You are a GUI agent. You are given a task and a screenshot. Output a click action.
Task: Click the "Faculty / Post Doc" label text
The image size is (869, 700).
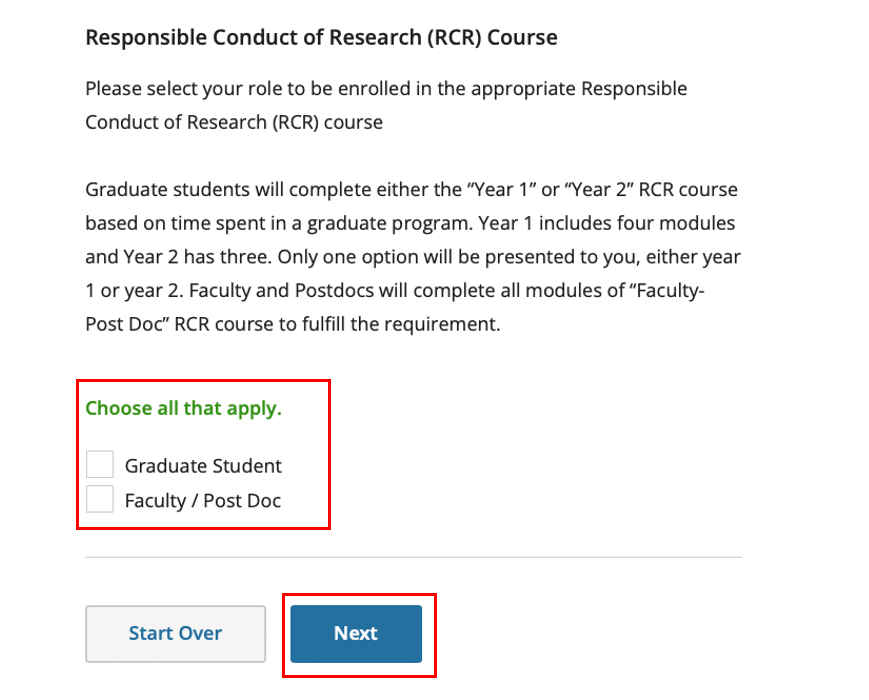203,500
